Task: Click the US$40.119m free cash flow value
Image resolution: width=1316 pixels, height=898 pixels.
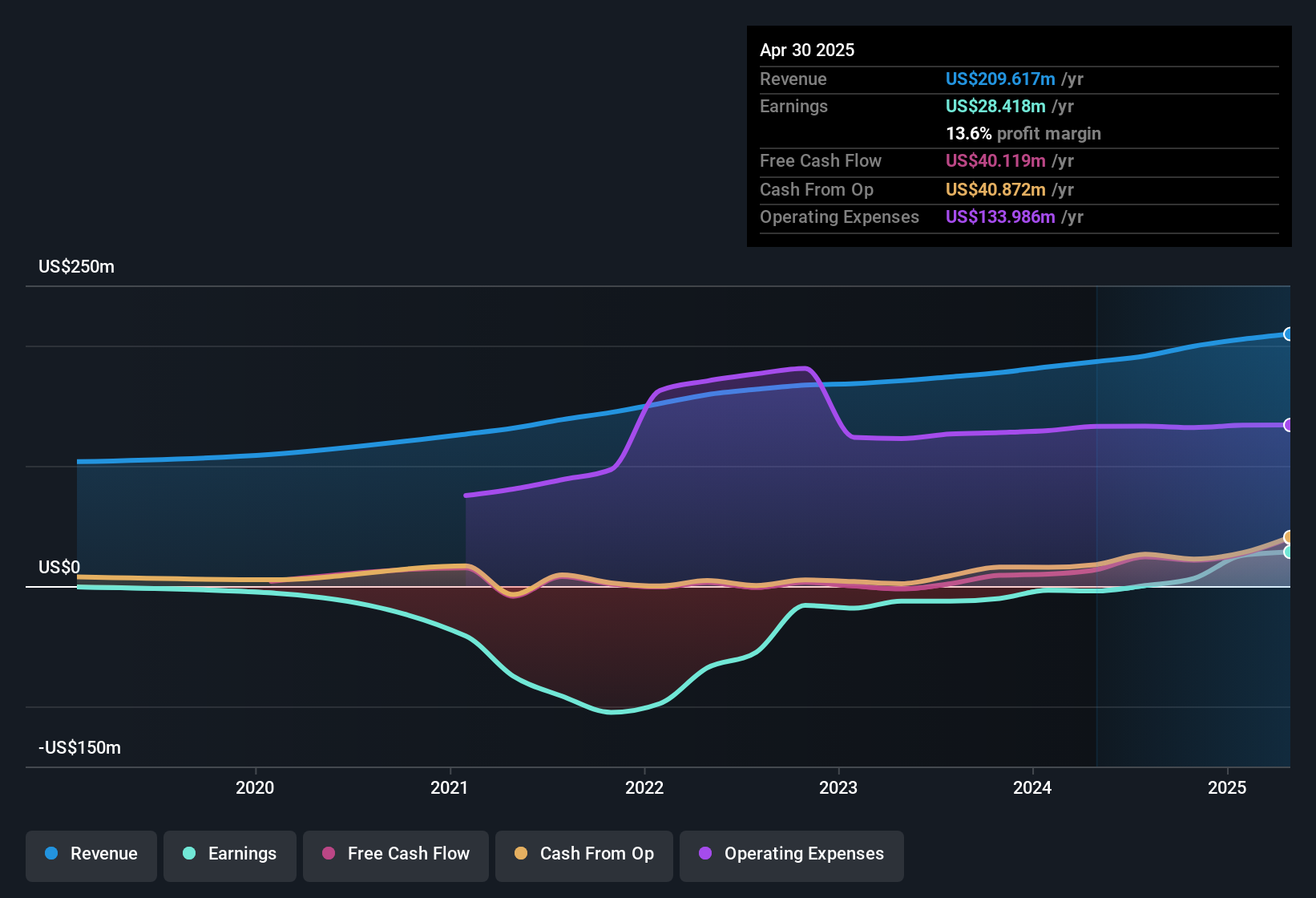Action: [995, 160]
